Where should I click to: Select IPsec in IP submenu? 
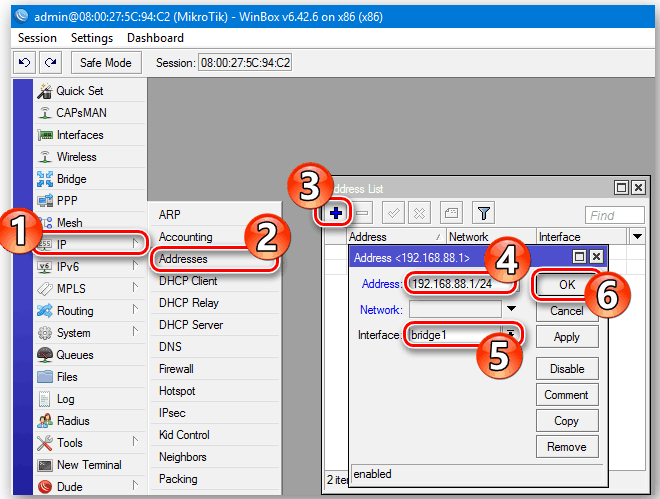(x=215, y=413)
